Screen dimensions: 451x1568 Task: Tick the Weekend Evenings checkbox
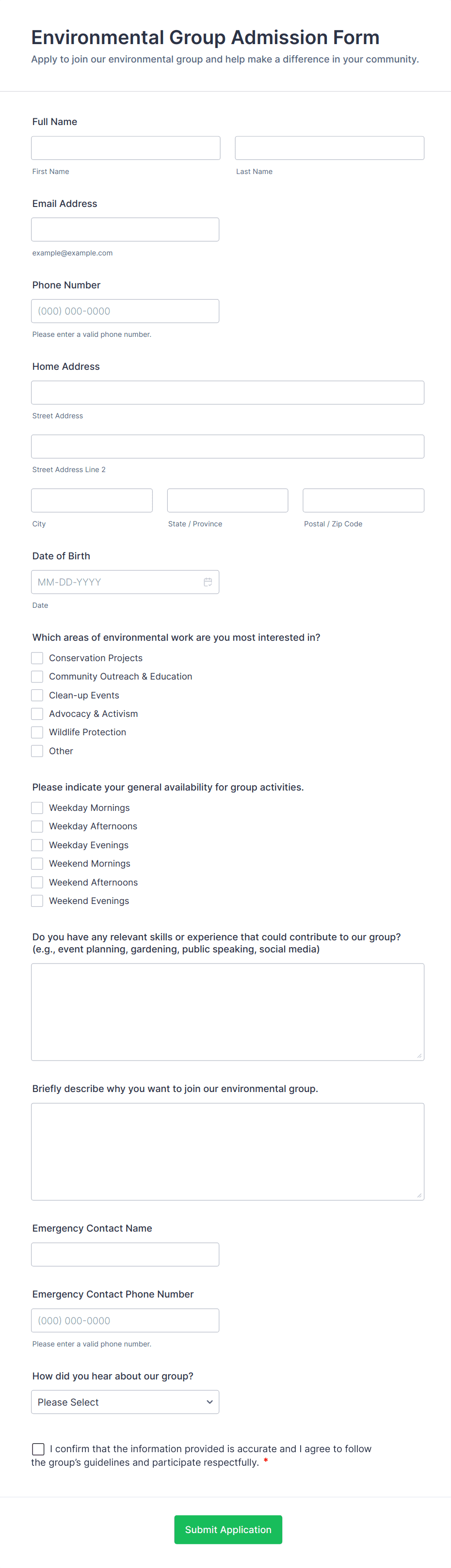pos(37,901)
